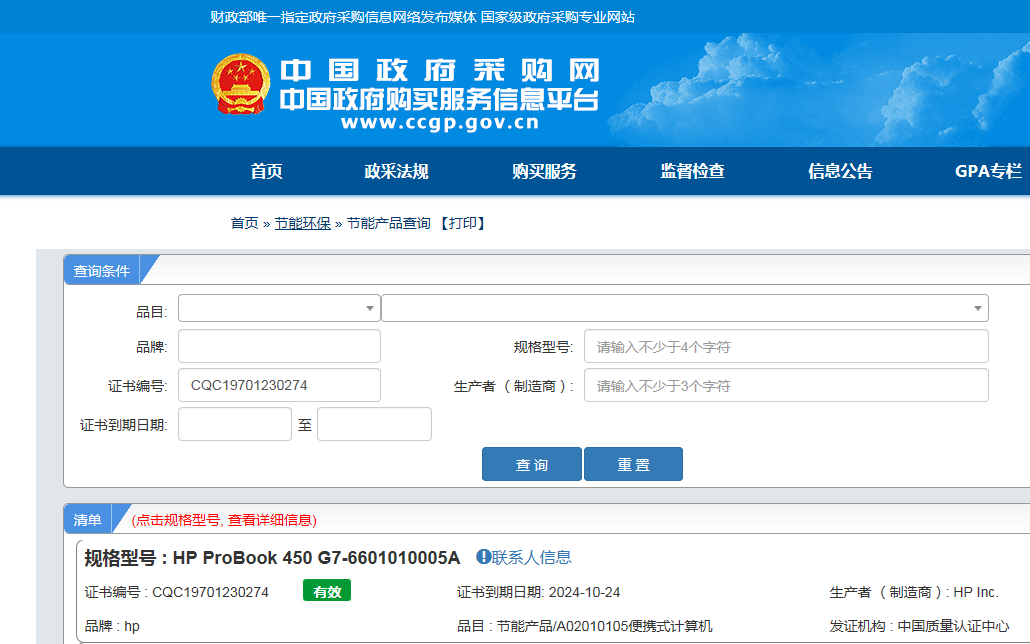Click the 证书到期日期: 2024-10-24 text

[539, 592]
